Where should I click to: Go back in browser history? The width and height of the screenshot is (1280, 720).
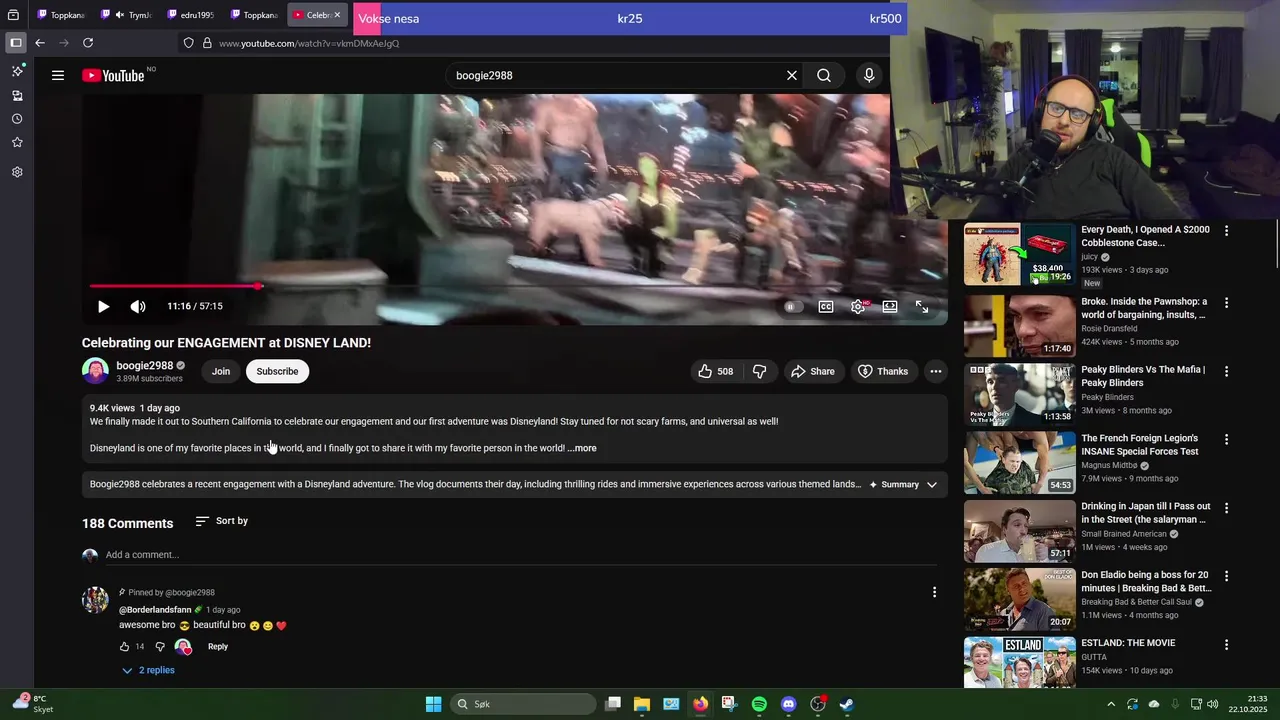coord(40,43)
